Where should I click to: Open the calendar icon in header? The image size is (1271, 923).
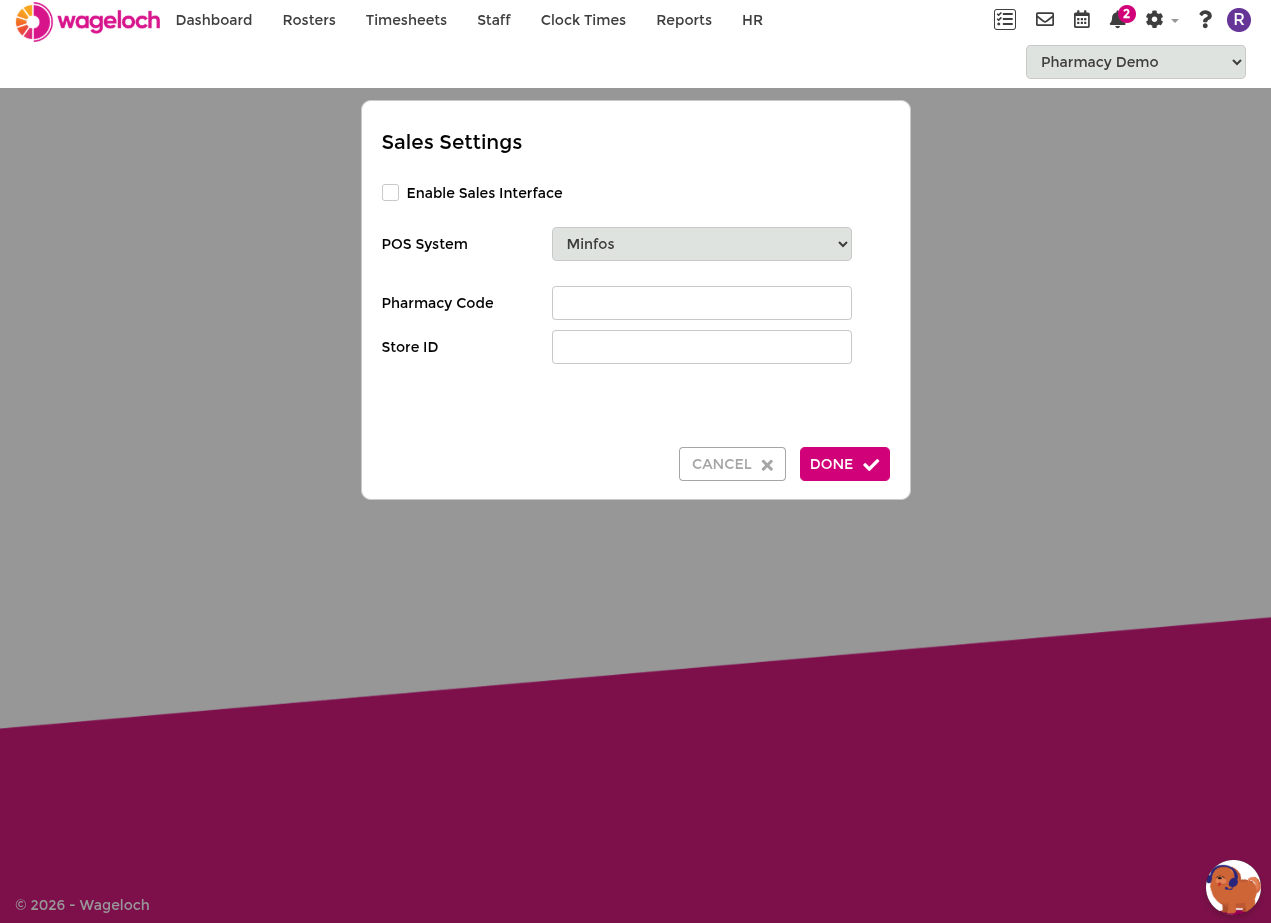(x=1082, y=19)
